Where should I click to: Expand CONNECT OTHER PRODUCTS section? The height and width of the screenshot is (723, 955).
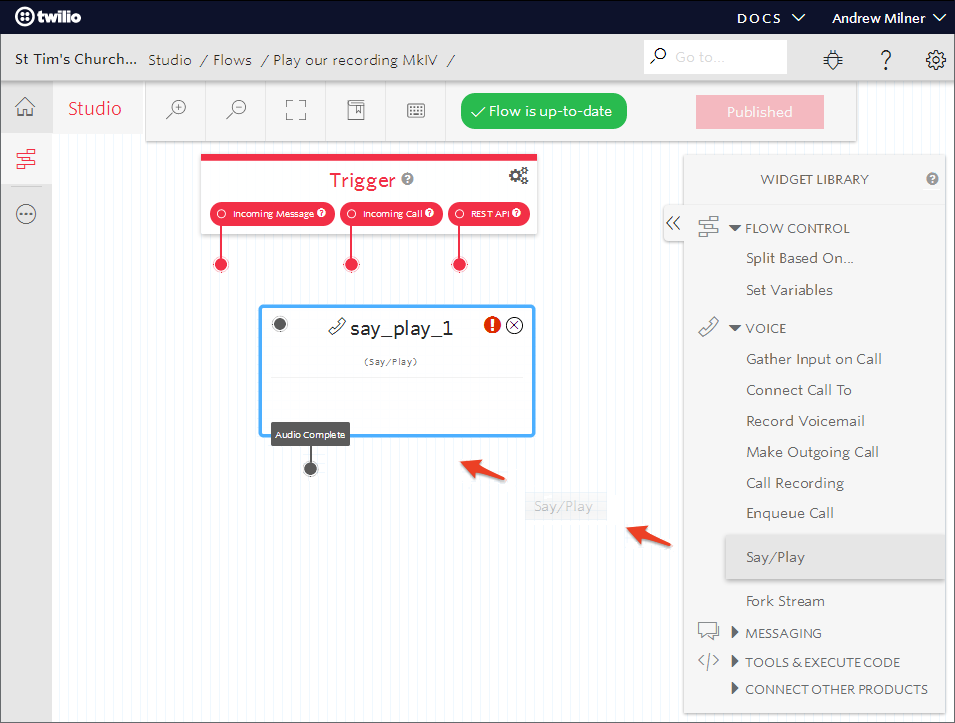[x=735, y=689]
